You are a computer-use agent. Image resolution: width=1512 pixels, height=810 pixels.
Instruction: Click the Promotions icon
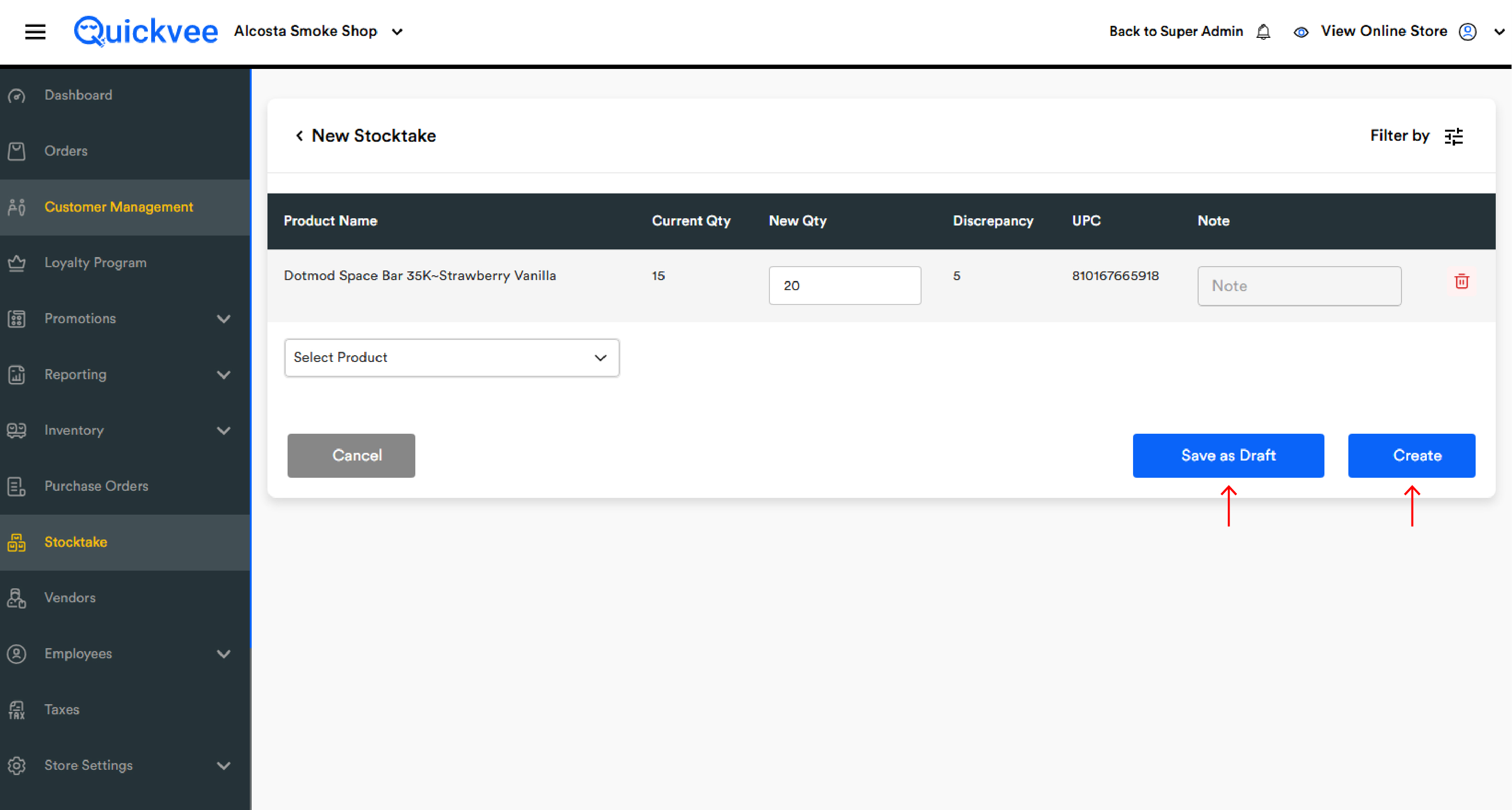tap(16, 319)
